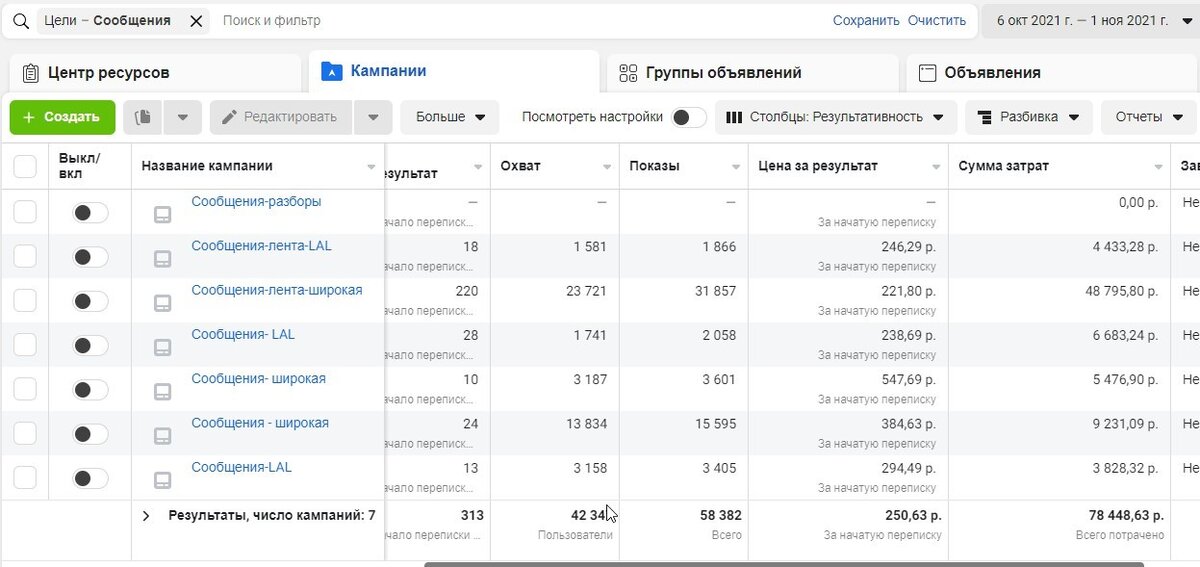The image size is (1200, 567).
Task: Click the search magnifier icon
Action: click(x=20, y=21)
